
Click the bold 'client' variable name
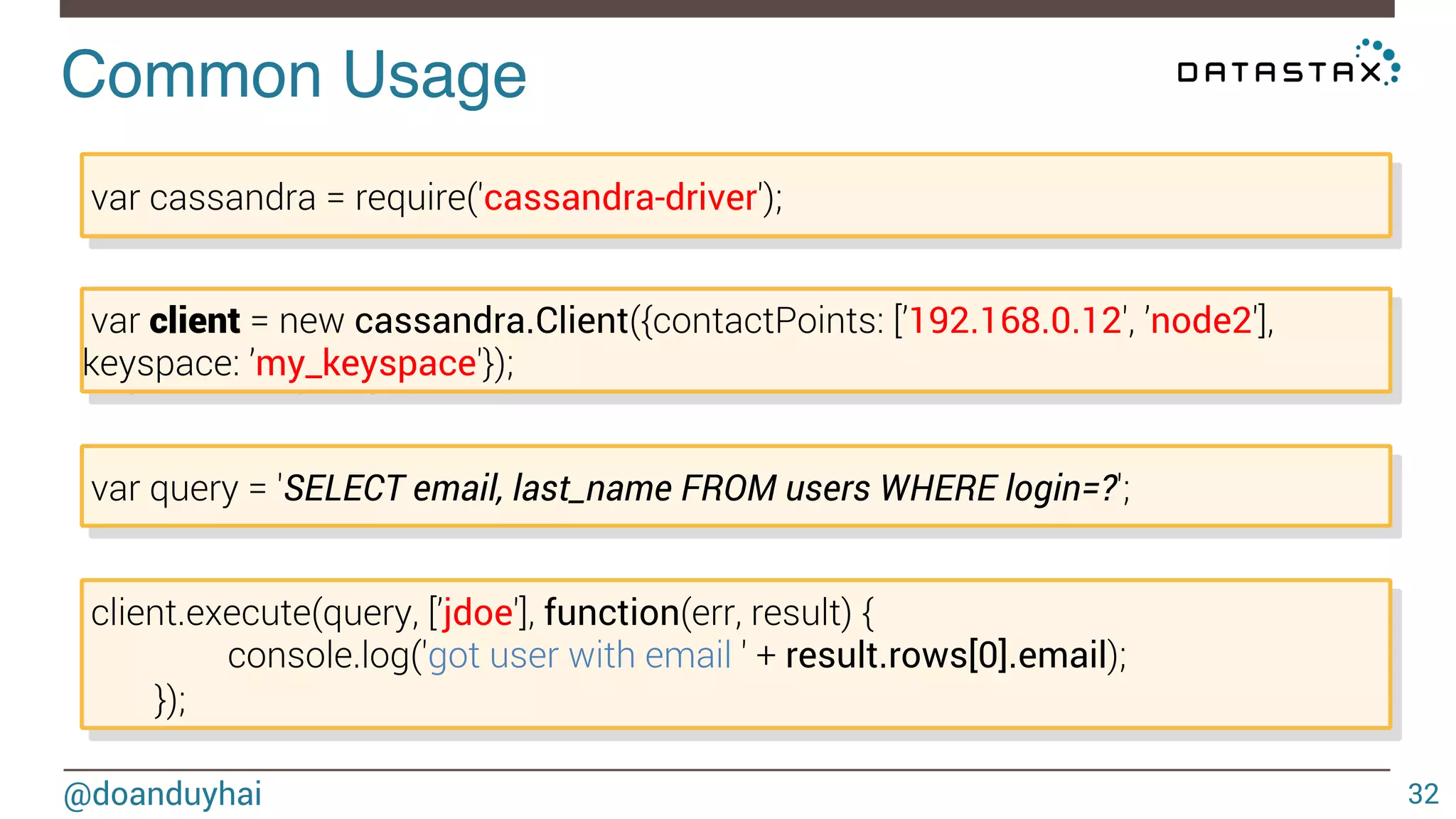click(x=195, y=321)
